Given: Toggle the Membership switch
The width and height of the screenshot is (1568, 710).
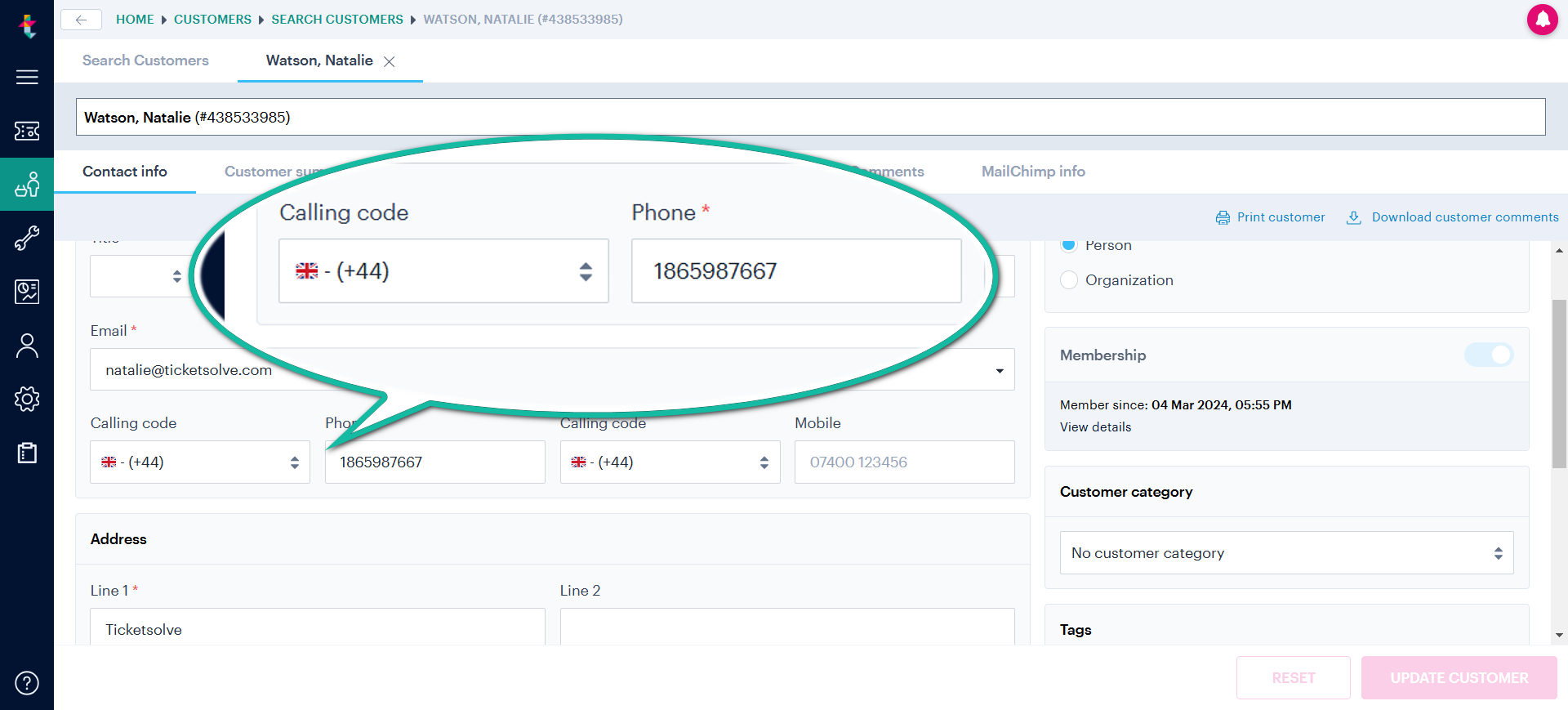Looking at the screenshot, I should click(1489, 355).
